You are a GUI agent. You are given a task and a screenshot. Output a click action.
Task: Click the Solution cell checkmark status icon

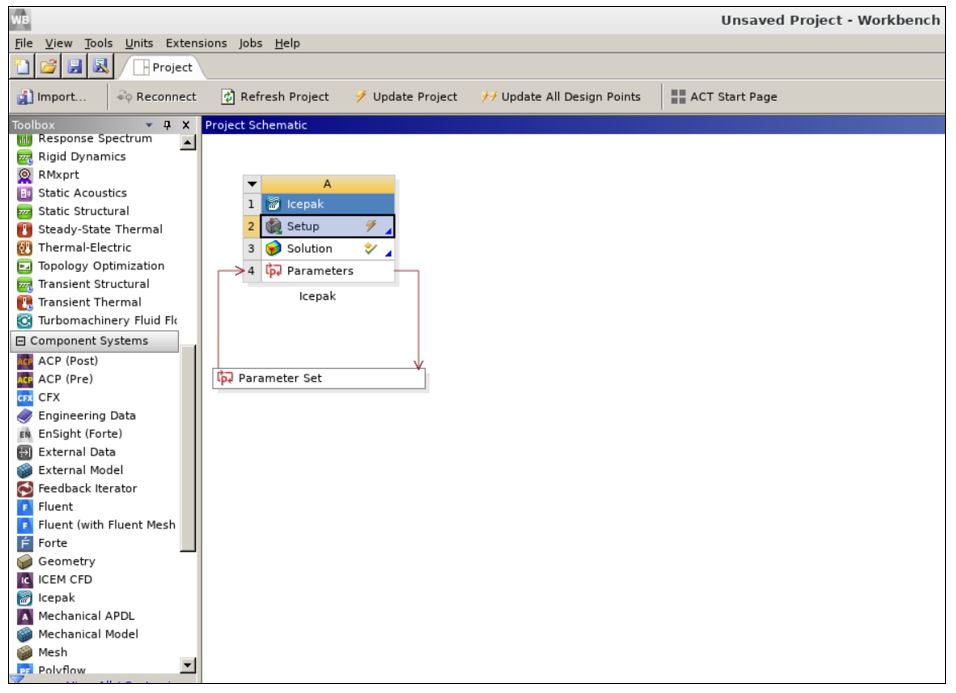(371, 248)
